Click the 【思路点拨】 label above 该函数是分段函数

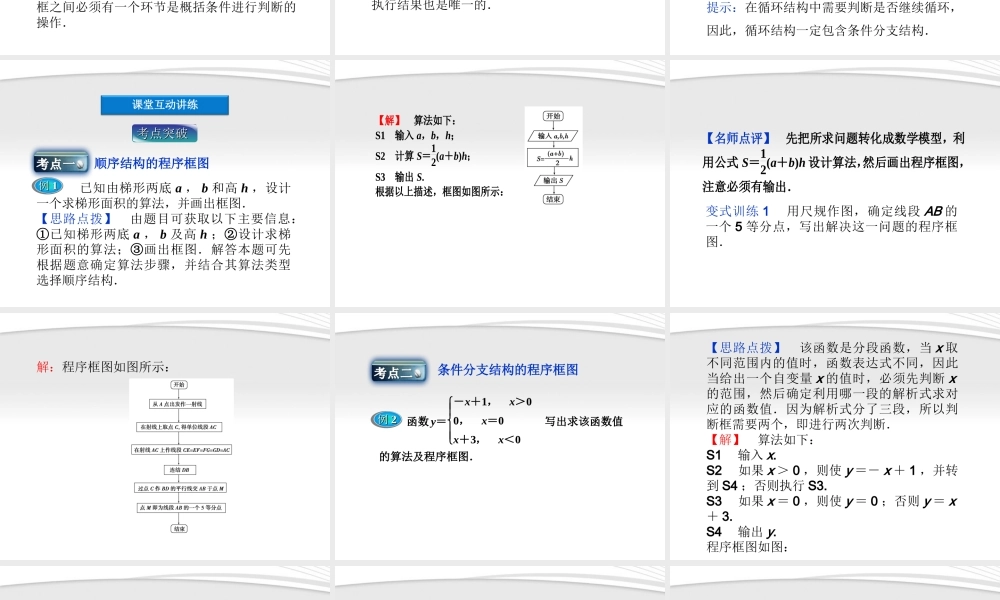[x=746, y=348]
